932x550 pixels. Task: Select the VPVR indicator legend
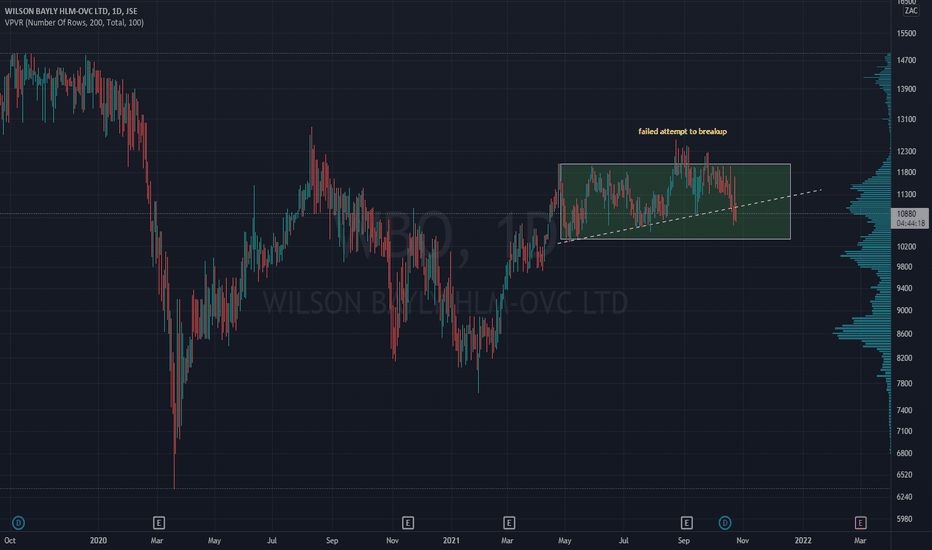[74, 23]
